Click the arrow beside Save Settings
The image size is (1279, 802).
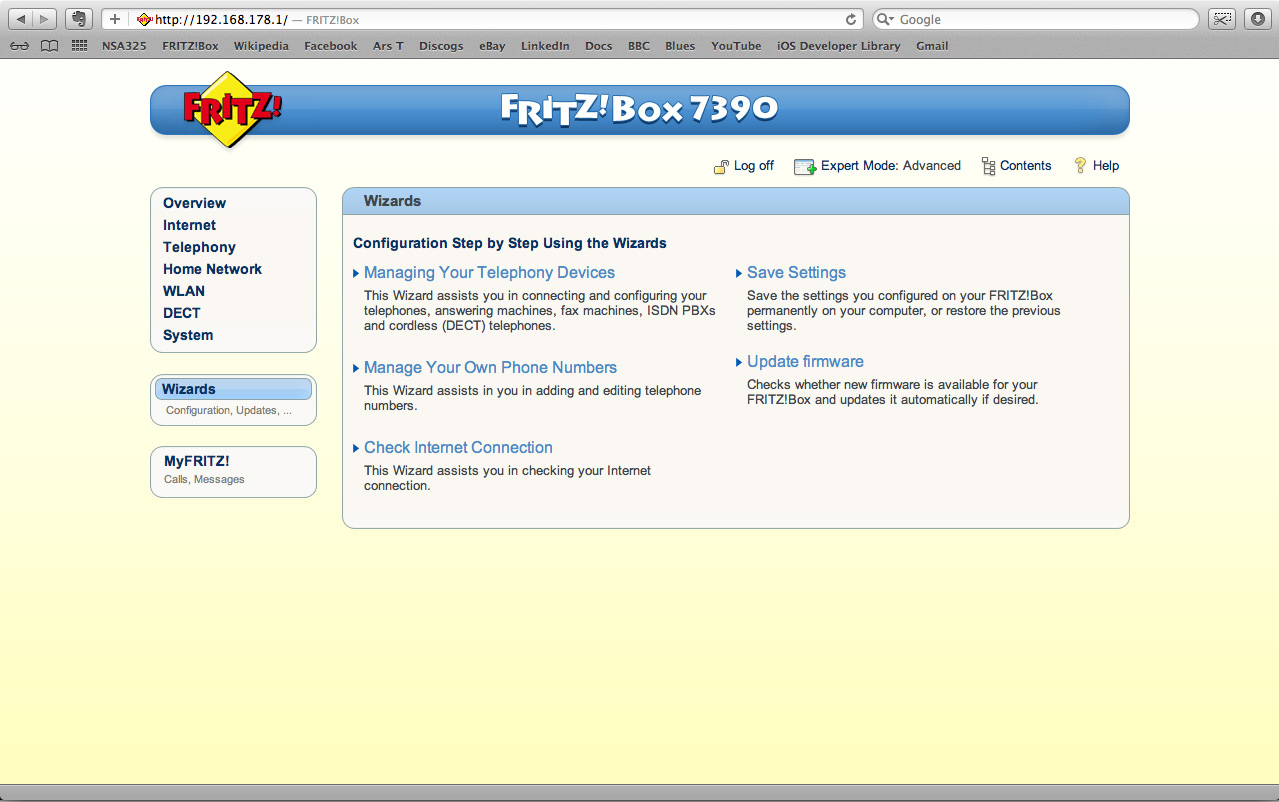pos(739,273)
